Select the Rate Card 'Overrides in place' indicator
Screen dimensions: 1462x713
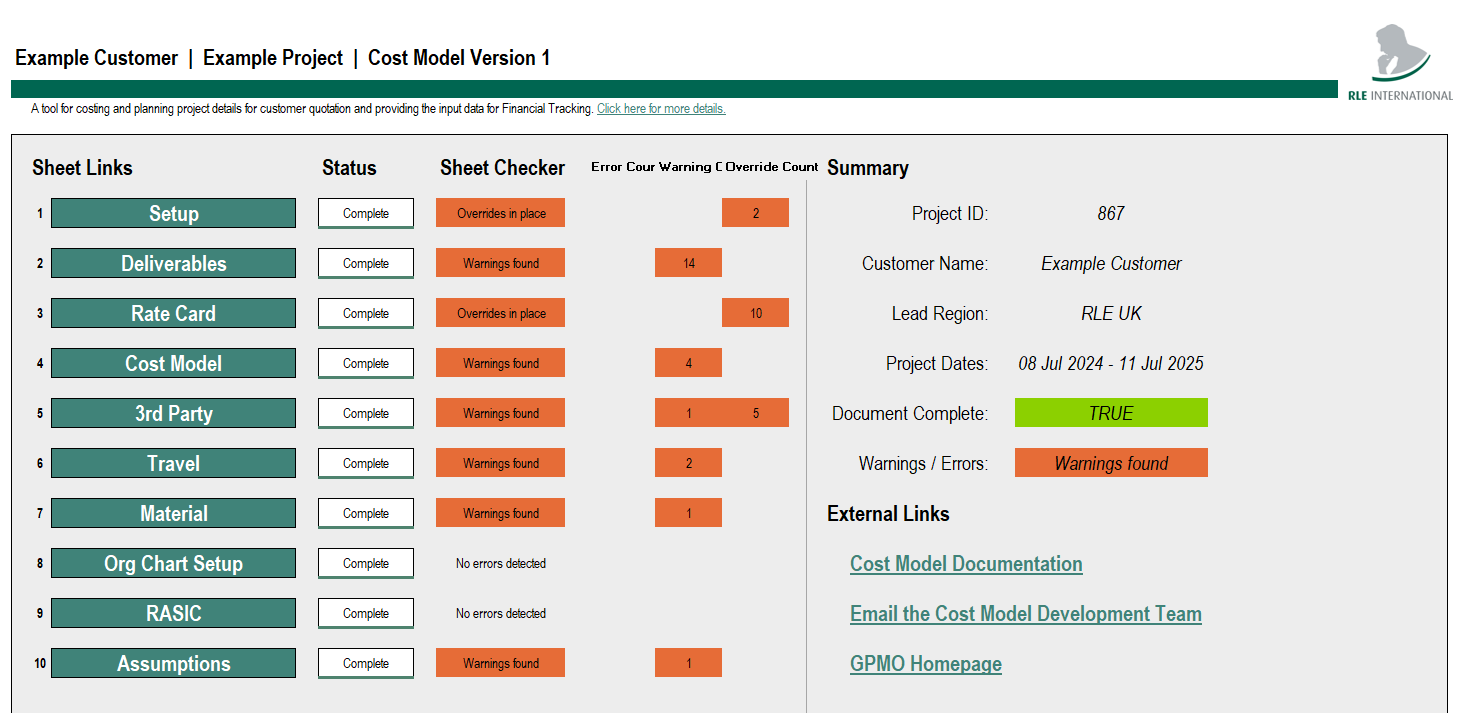click(x=500, y=312)
